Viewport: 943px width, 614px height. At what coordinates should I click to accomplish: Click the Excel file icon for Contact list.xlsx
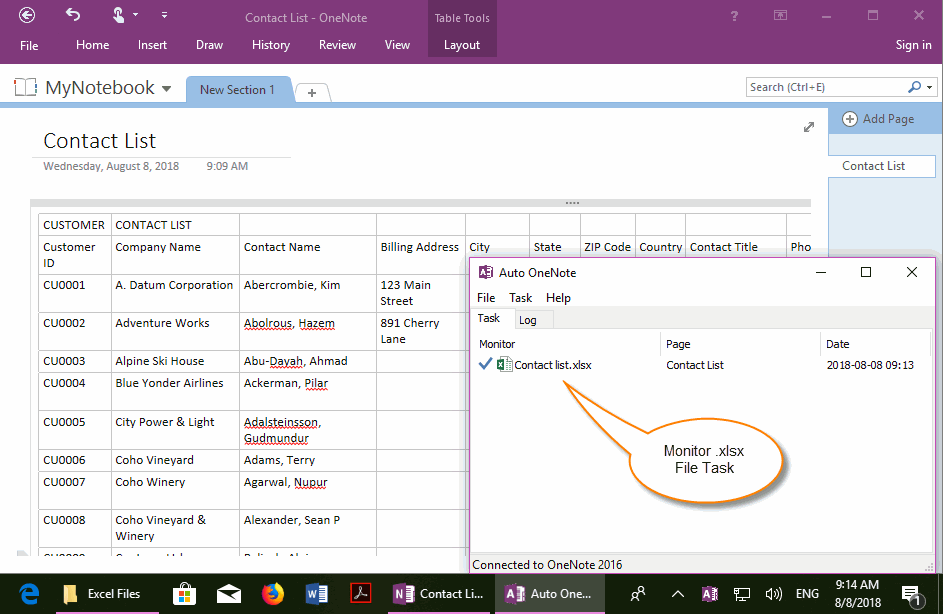(505, 364)
